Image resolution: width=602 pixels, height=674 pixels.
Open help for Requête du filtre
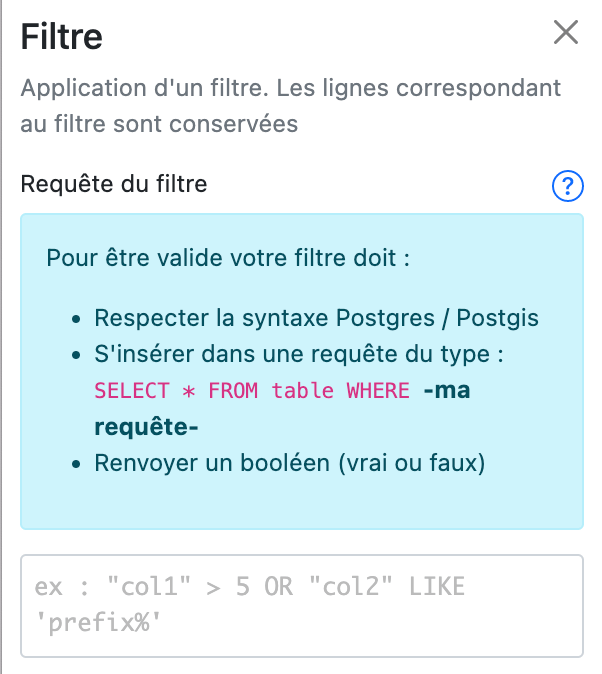[x=567, y=185]
